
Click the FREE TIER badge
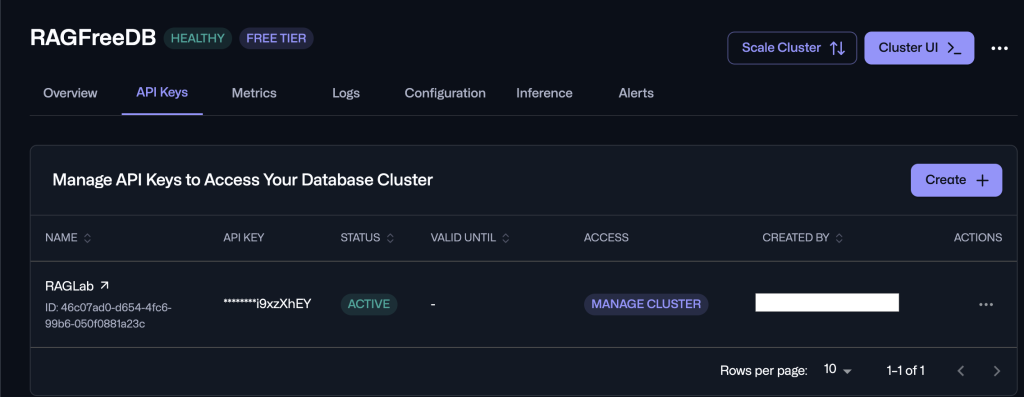tap(276, 38)
